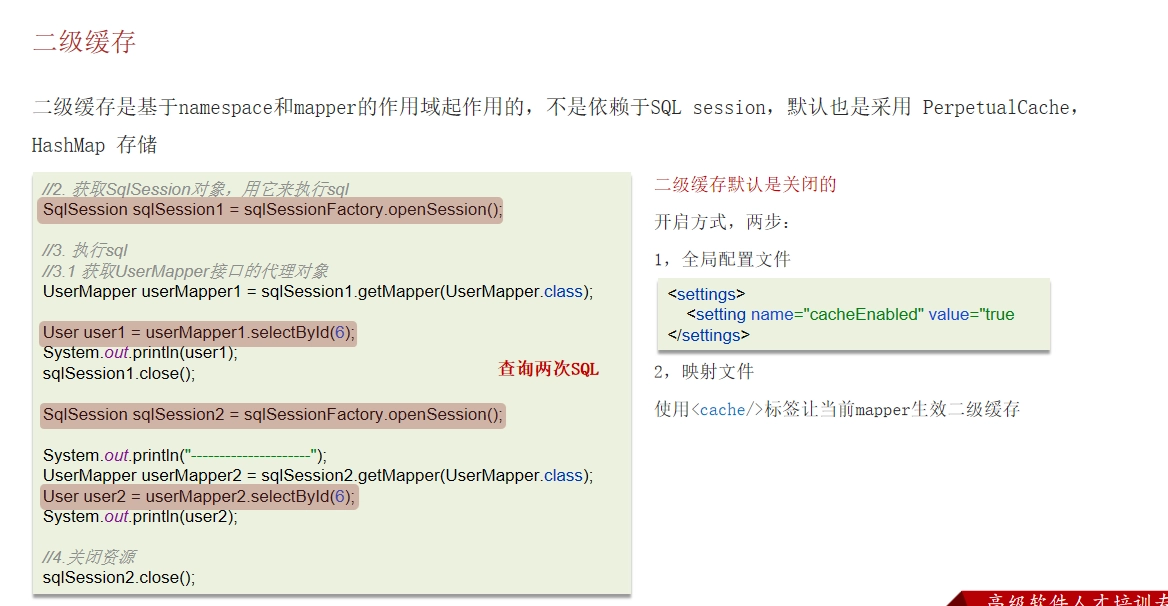This screenshot has width=1168, height=606.
Task: Click the 2，映射文件 step label
Action: [x=704, y=371]
